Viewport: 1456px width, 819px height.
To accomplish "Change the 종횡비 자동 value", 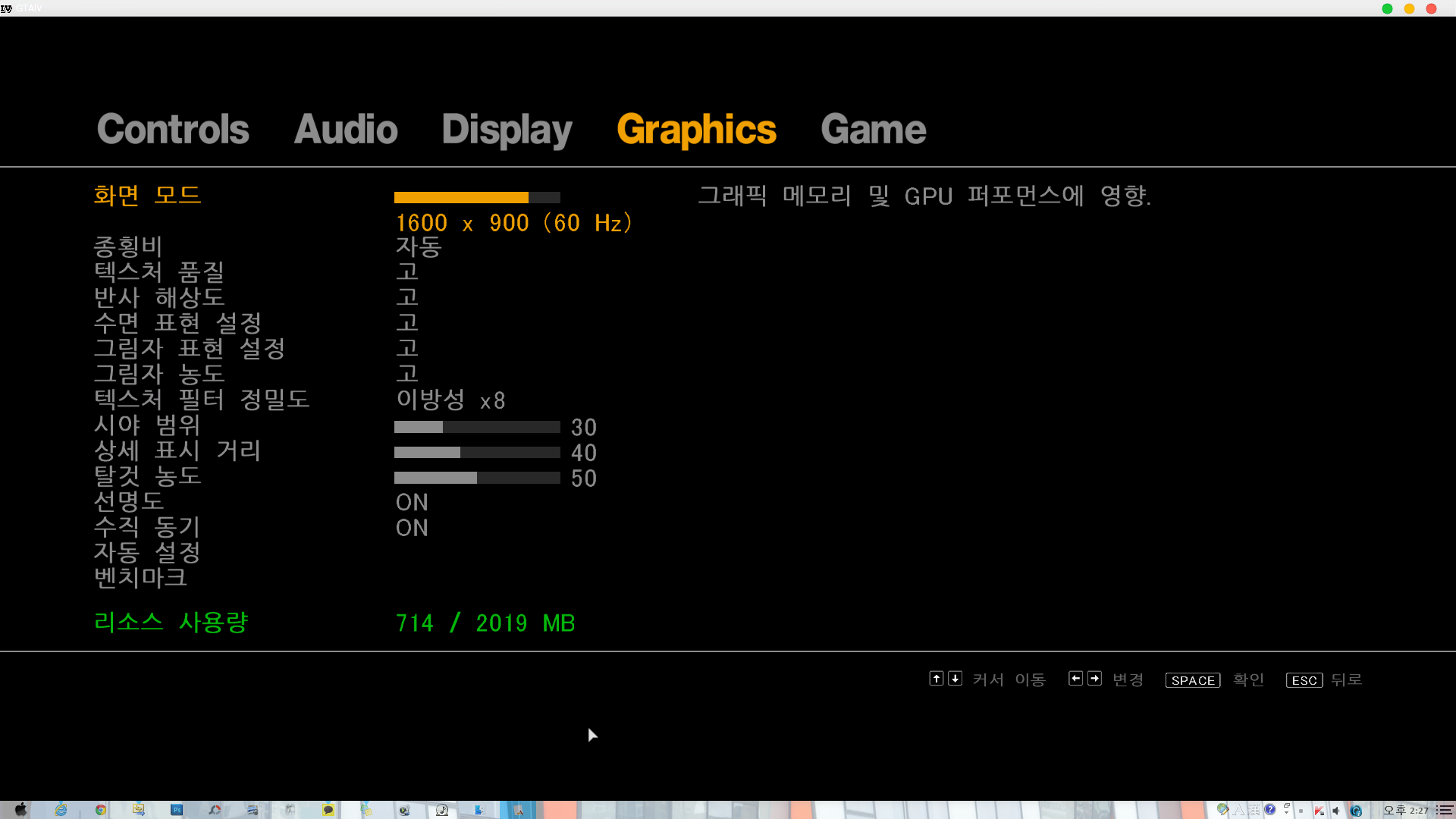I will [x=419, y=246].
